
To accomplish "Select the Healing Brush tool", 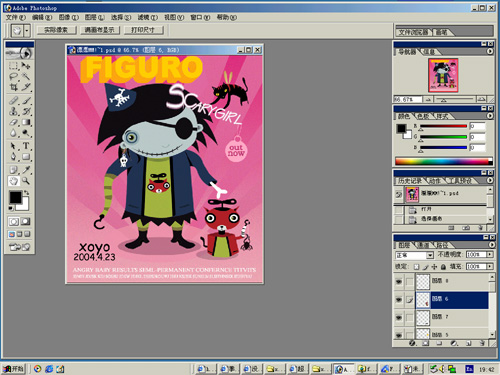I will point(13,100).
